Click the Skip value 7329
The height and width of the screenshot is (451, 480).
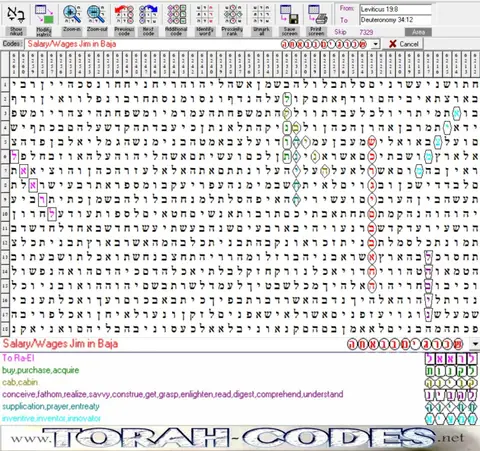(366, 32)
